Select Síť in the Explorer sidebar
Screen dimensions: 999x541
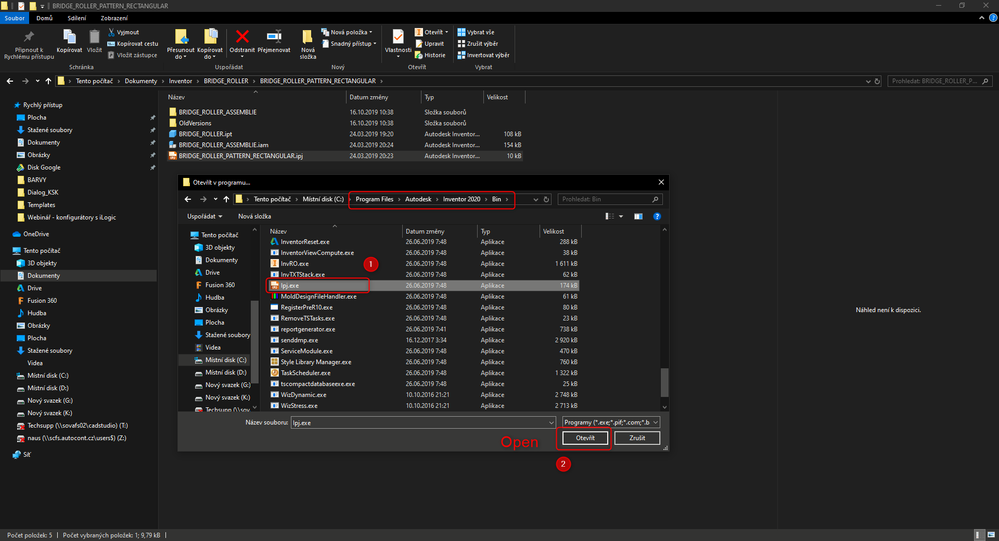click(x=22, y=454)
